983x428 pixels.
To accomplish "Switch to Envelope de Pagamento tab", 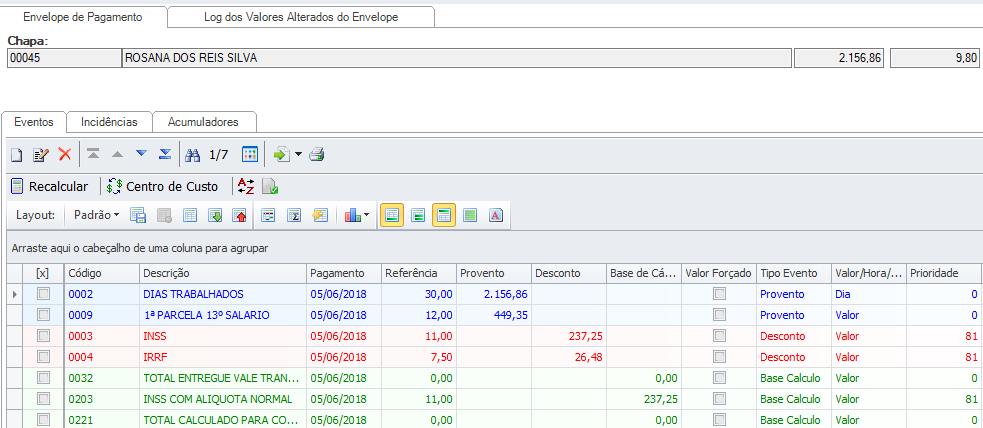I will pos(83,17).
